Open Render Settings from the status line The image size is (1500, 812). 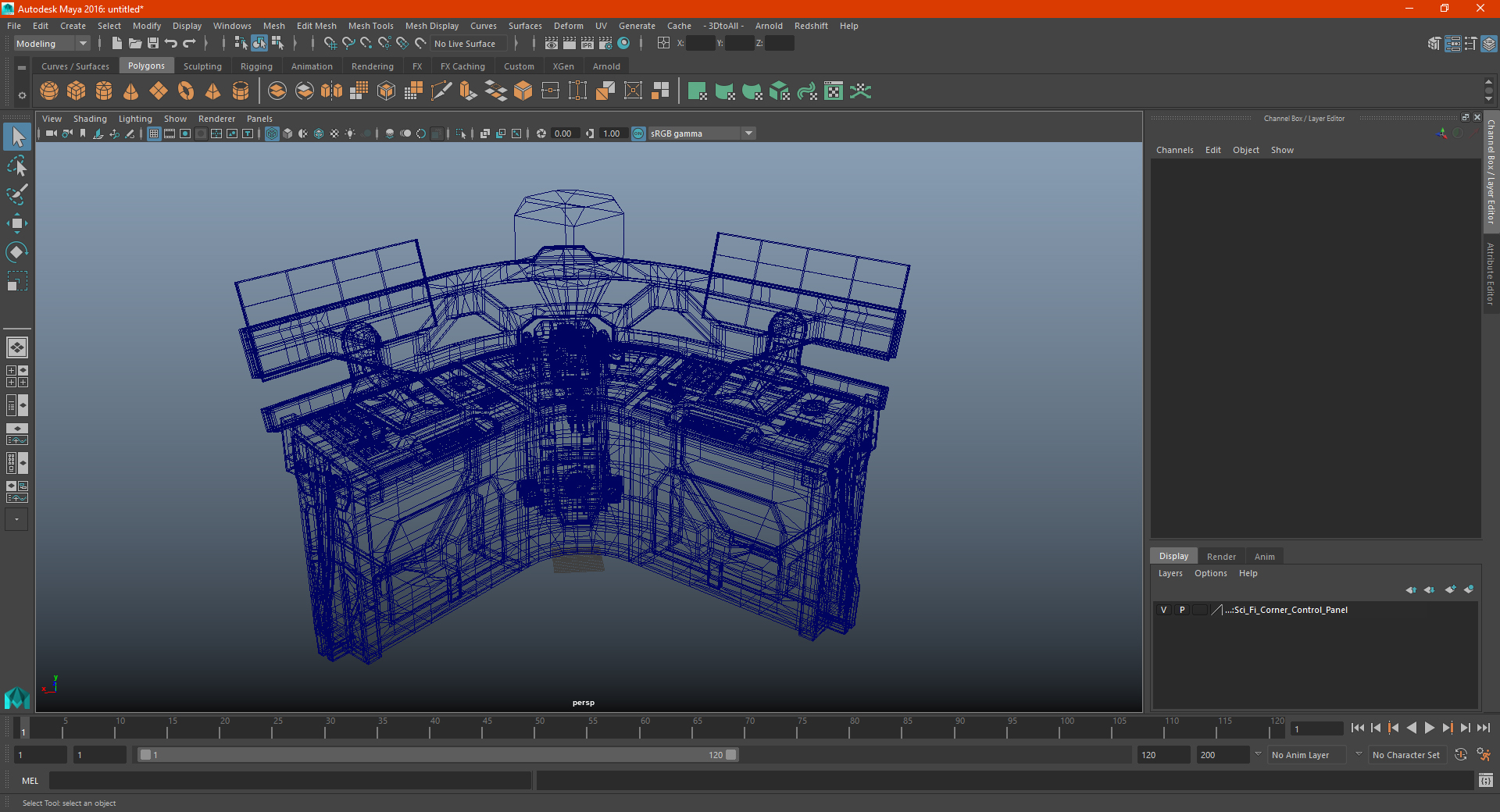[605, 44]
